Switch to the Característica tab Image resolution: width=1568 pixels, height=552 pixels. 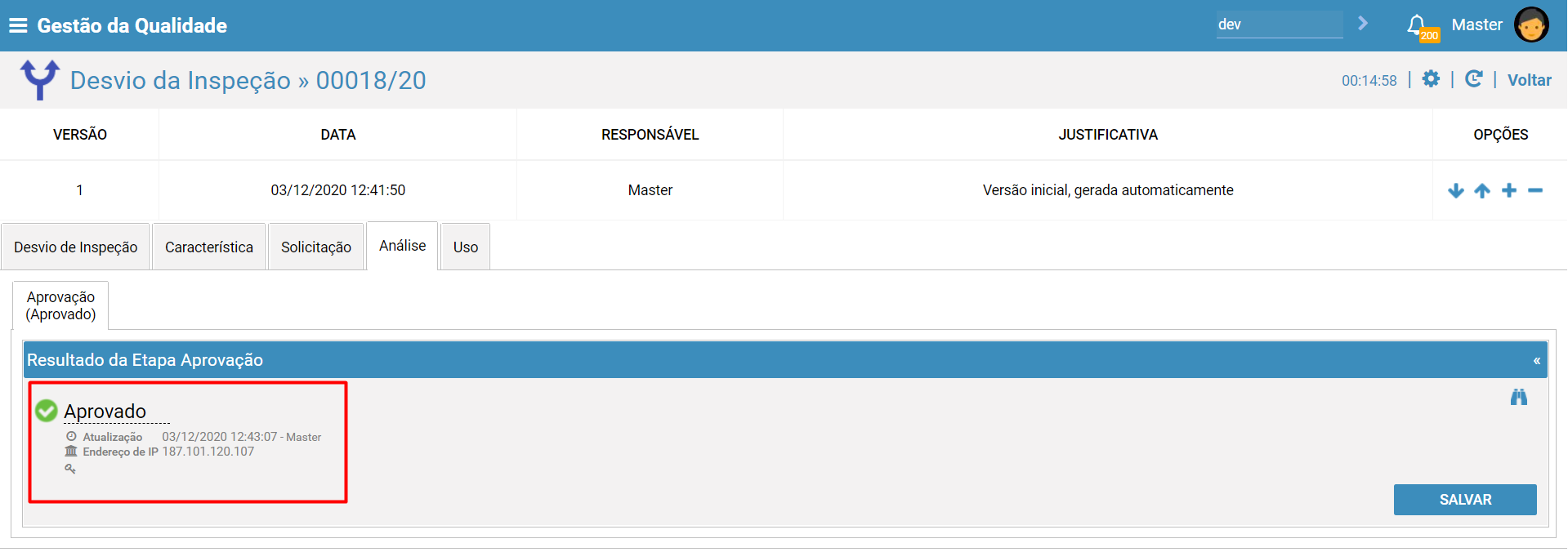point(209,247)
